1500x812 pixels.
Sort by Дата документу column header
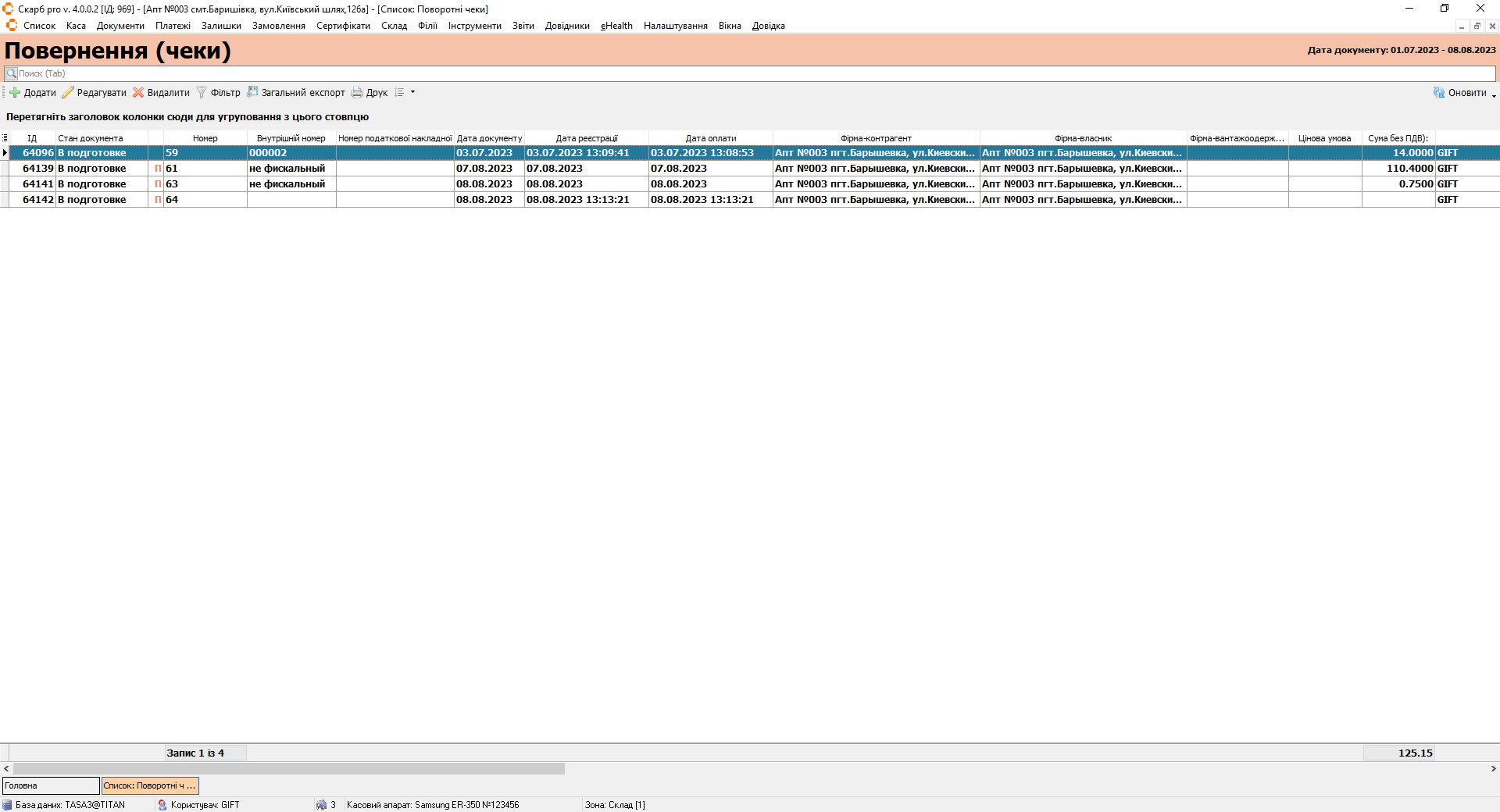point(489,138)
